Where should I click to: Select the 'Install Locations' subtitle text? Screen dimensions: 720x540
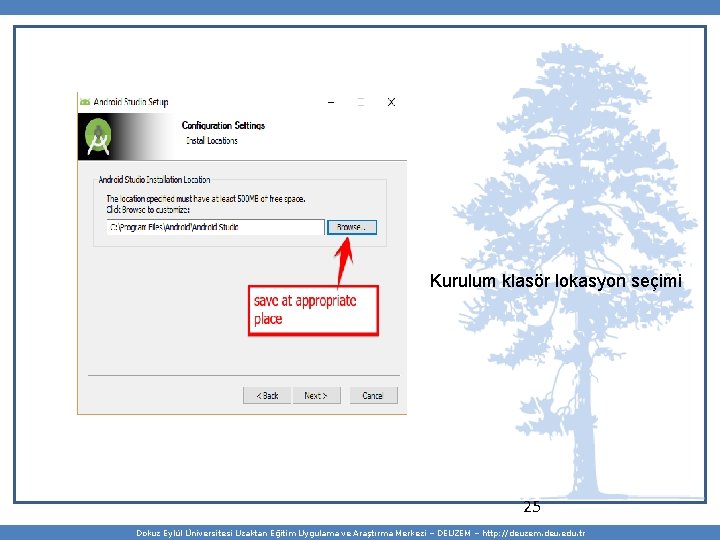(212, 141)
